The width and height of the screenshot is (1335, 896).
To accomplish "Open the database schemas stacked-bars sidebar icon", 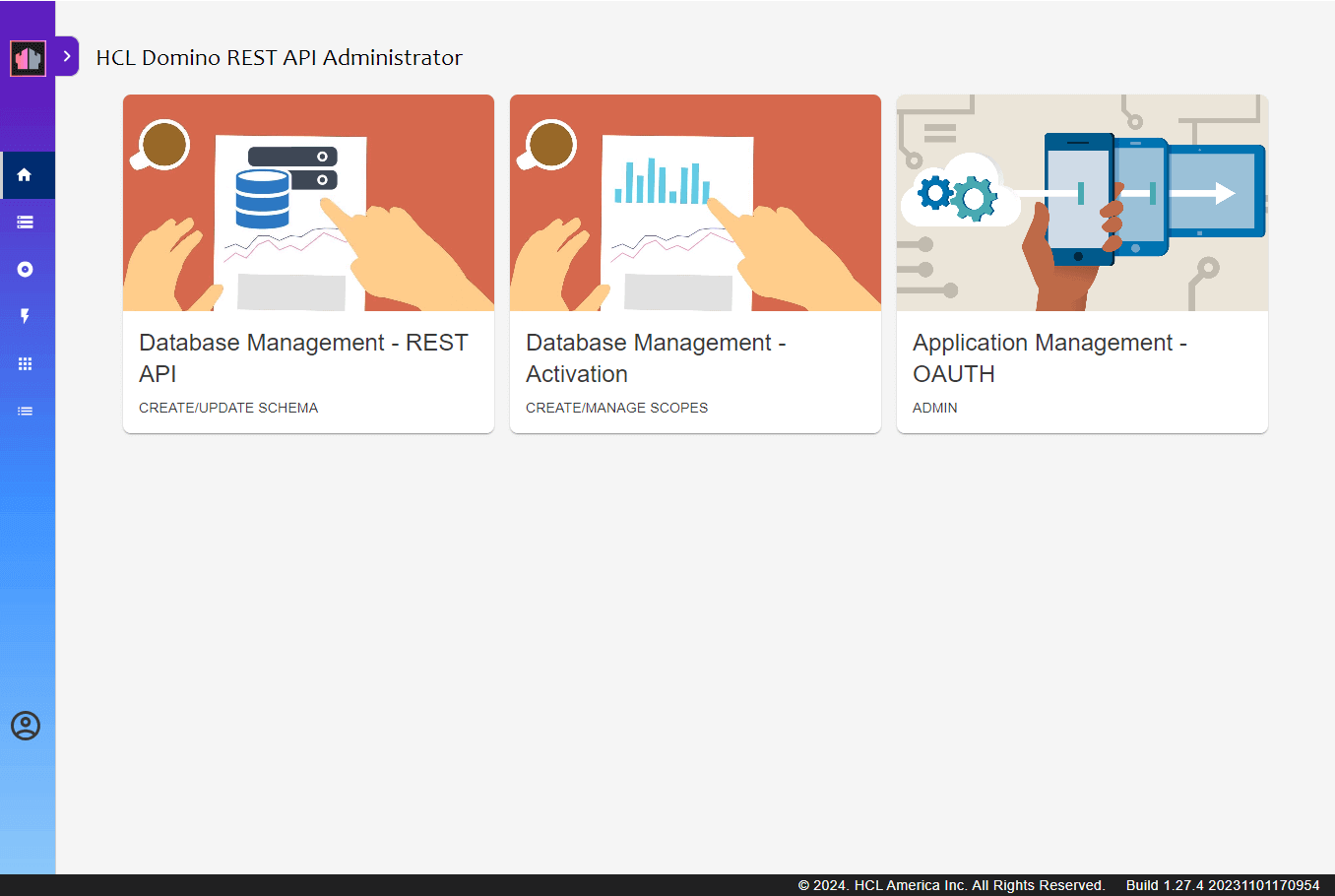I will pyautogui.click(x=26, y=223).
